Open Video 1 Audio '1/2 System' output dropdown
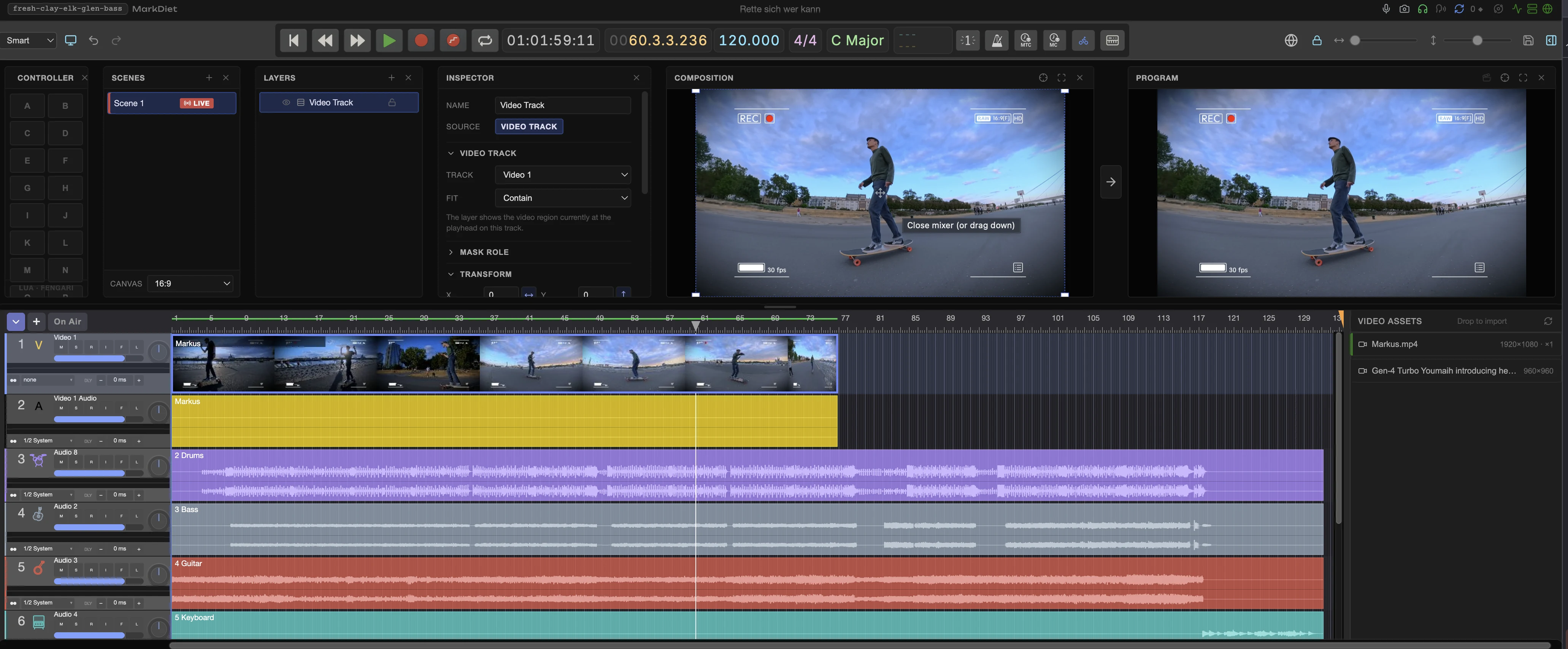The height and width of the screenshot is (649, 1568). click(x=48, y=440)
